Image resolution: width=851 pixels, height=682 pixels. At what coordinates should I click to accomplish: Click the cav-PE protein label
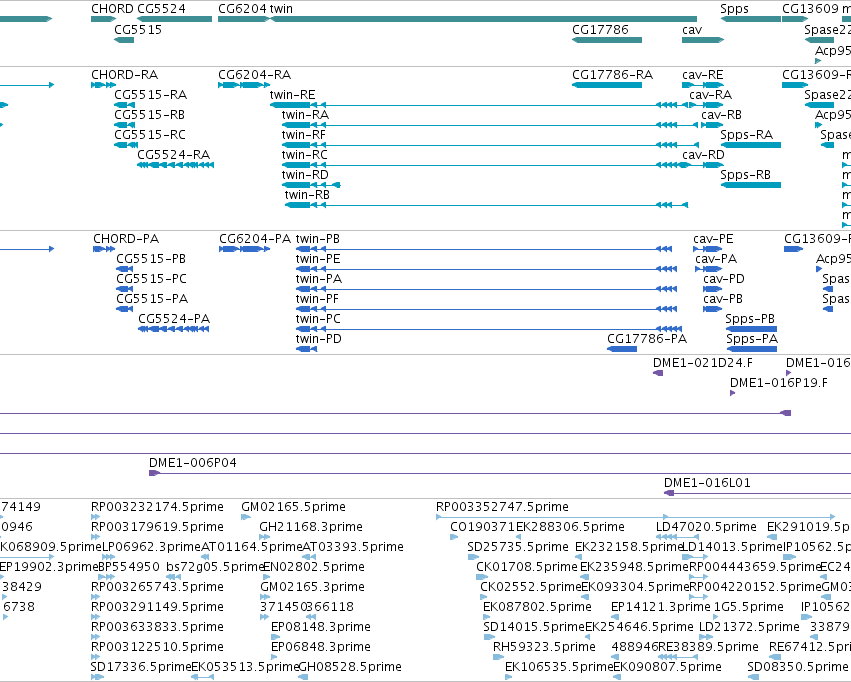713,239
